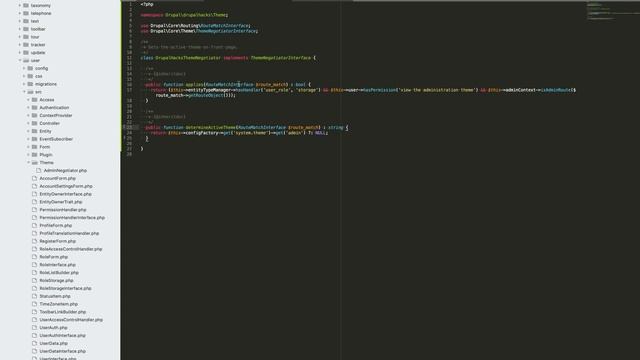Expand the Authentication folder arrow
The image size is (640, 360).
click(x=29, y=107)
